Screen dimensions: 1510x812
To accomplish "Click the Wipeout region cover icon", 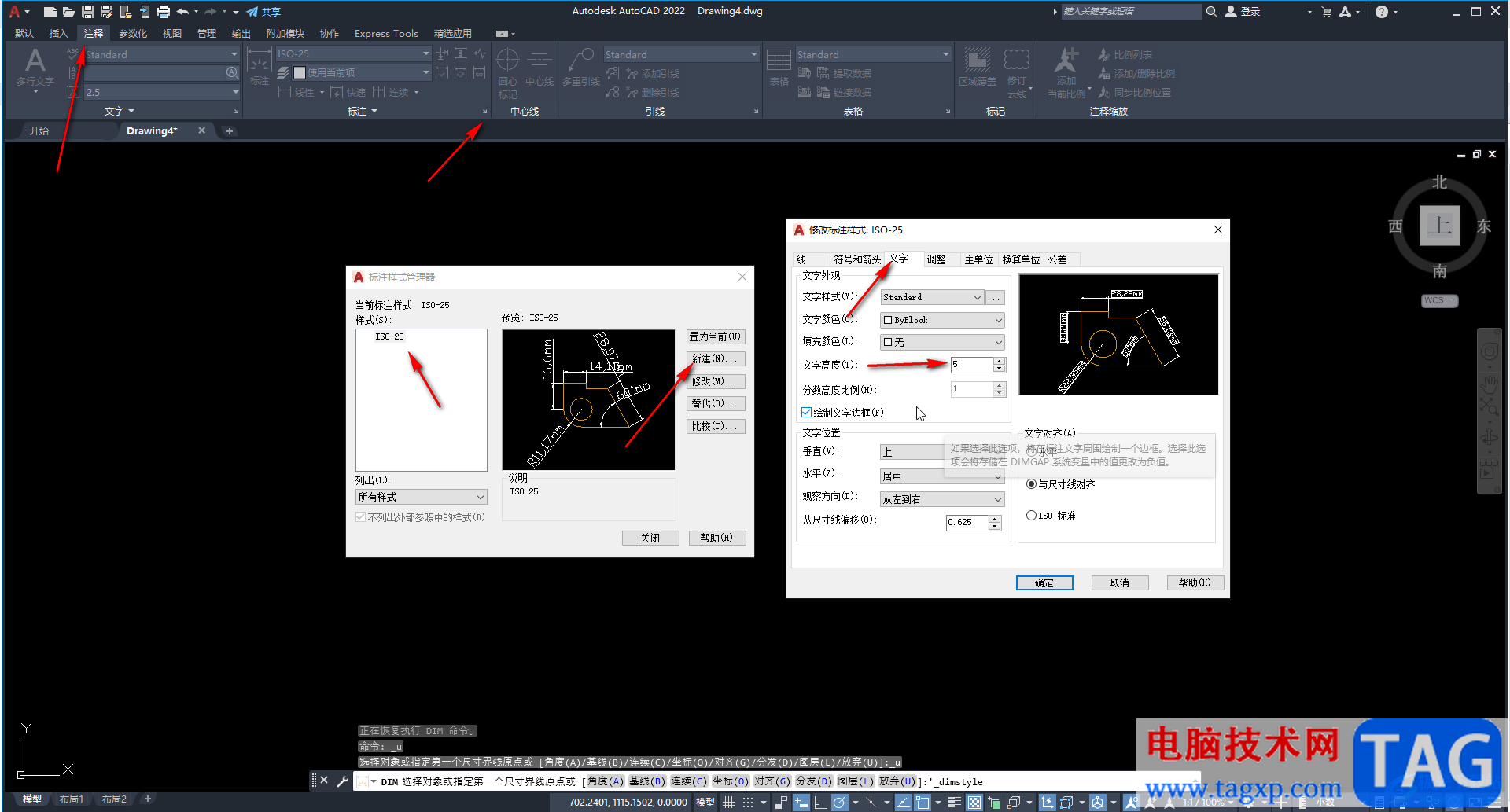I will point(978,61).
